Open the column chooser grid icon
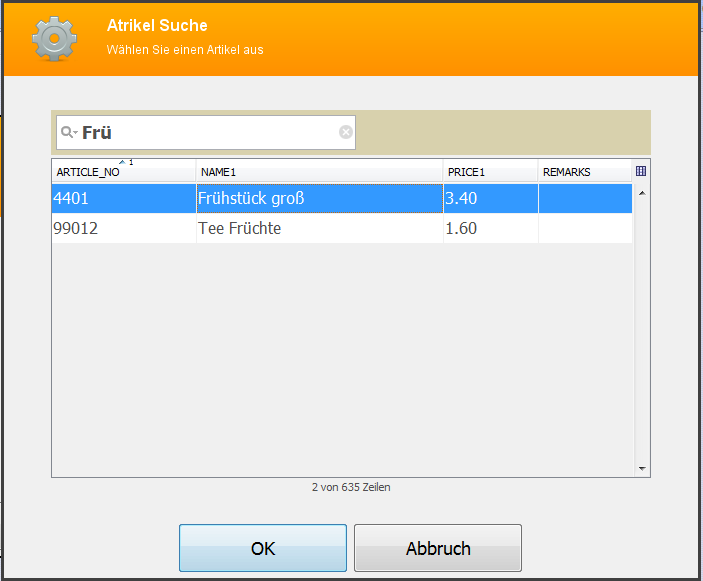 tap(641, 171)
